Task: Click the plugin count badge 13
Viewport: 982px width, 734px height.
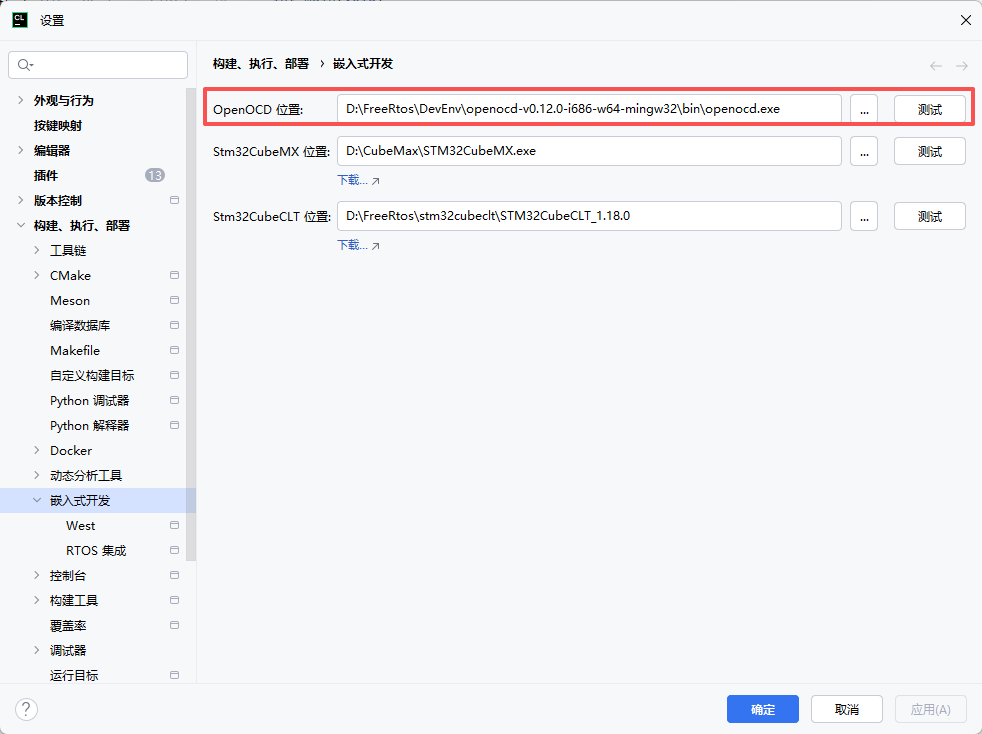Action: tap(155, 175)
